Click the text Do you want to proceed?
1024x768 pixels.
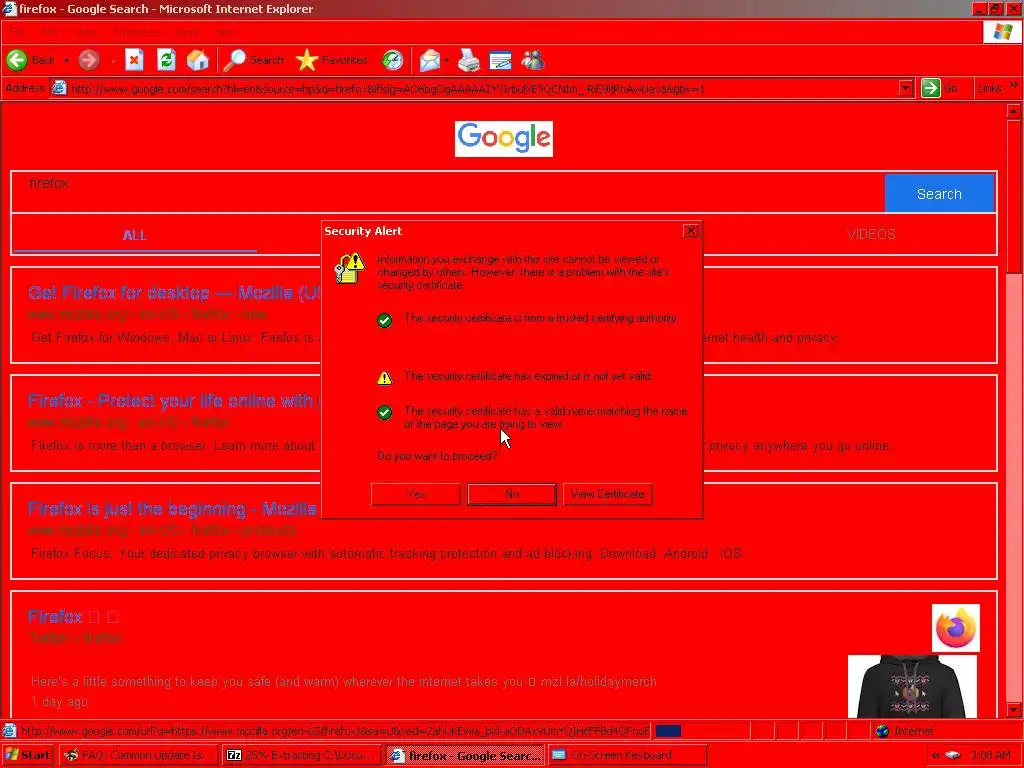[437, 456]
